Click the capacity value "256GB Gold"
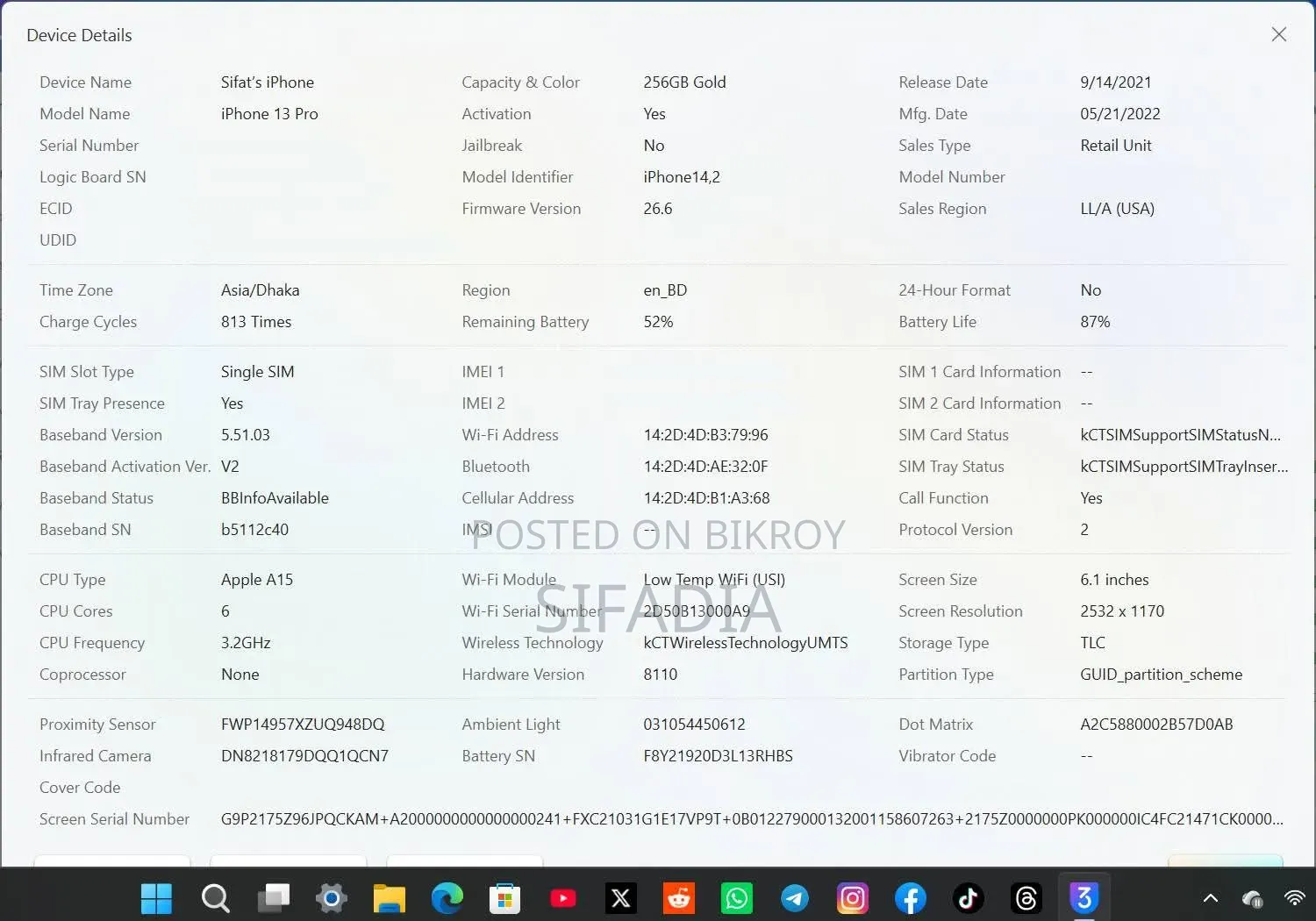Image resolution: width=1316 pixels, height=921 pixels. 684,82
